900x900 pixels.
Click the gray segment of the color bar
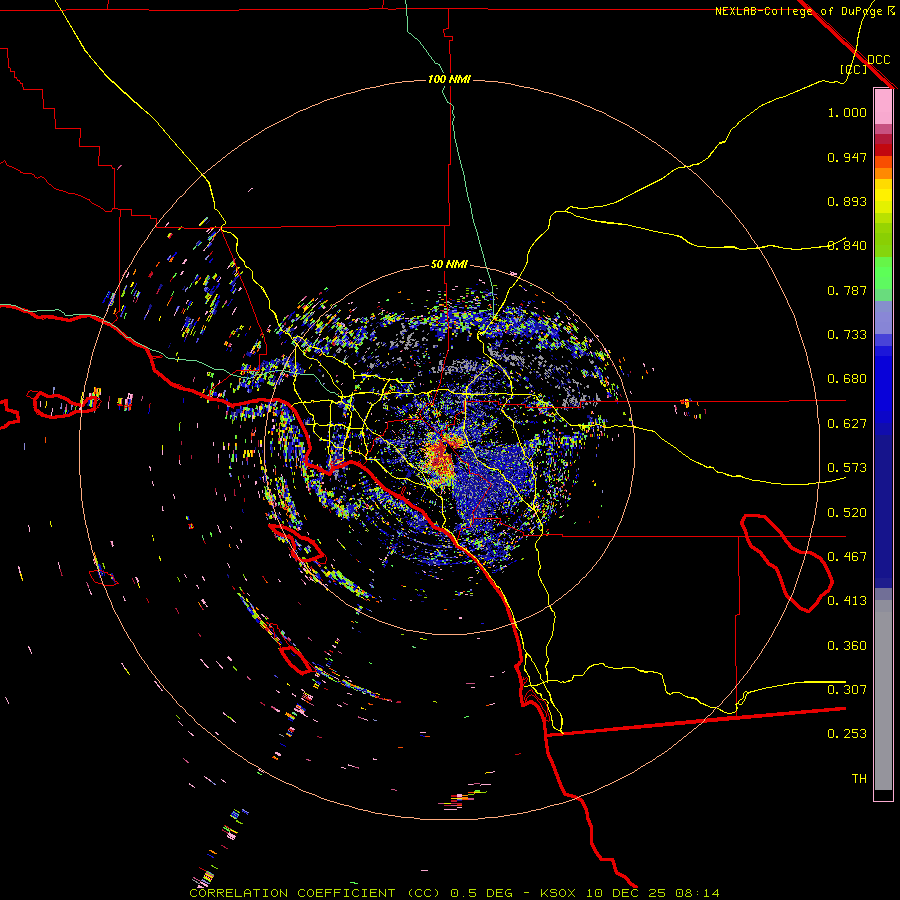[883, 695]
